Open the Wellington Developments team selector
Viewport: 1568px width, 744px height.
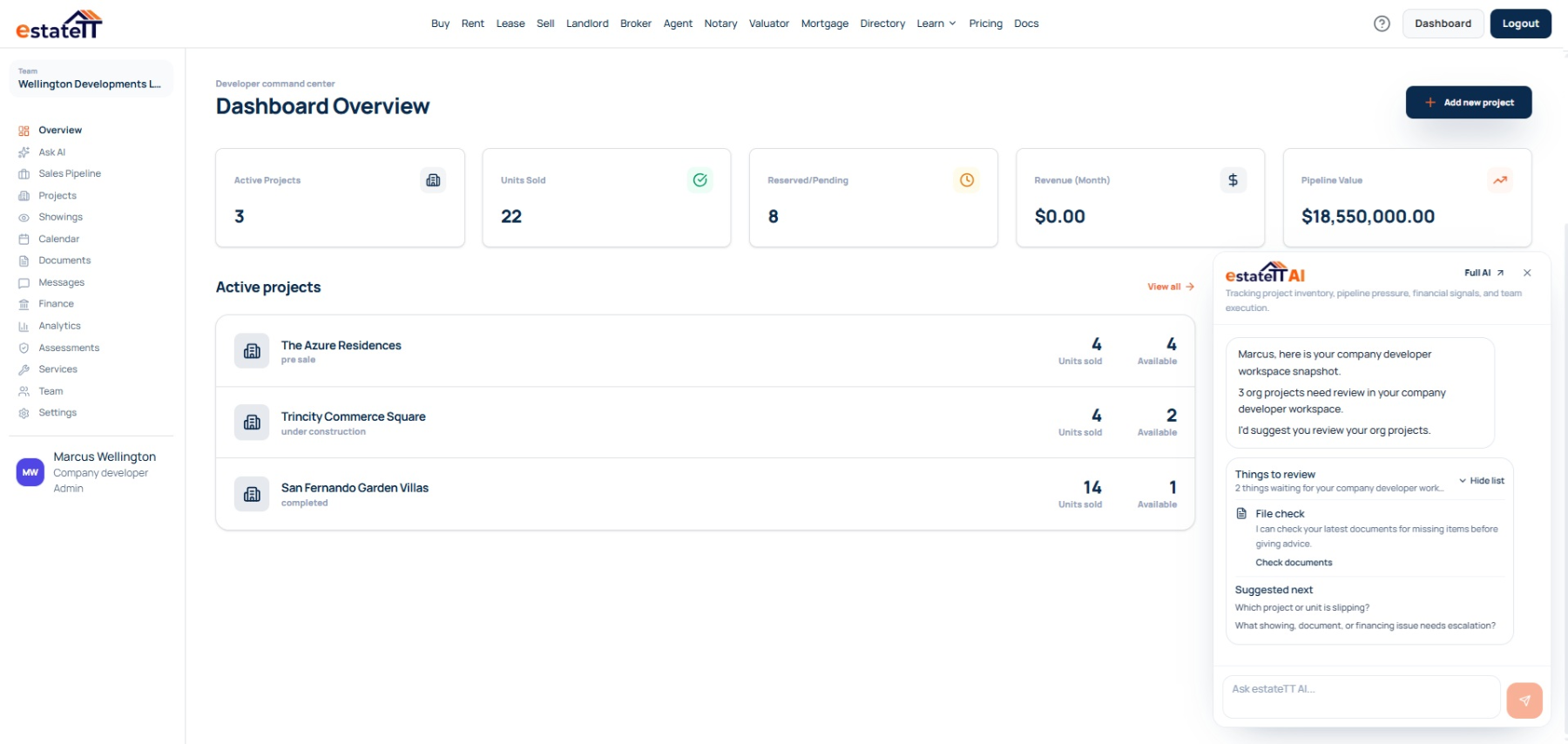pyautogui.click(x=91, y=78)
